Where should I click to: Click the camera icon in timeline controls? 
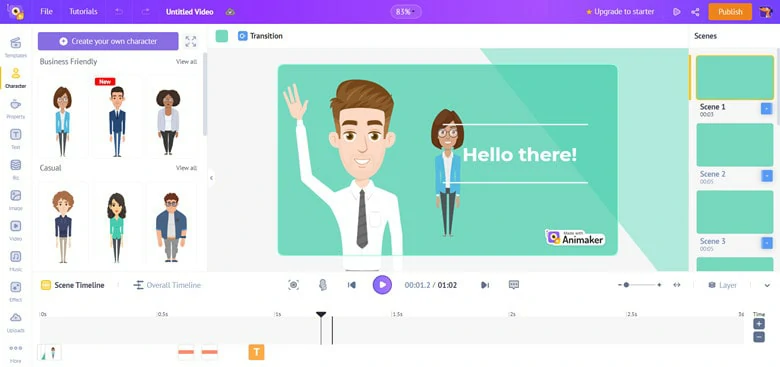(293, 285)
